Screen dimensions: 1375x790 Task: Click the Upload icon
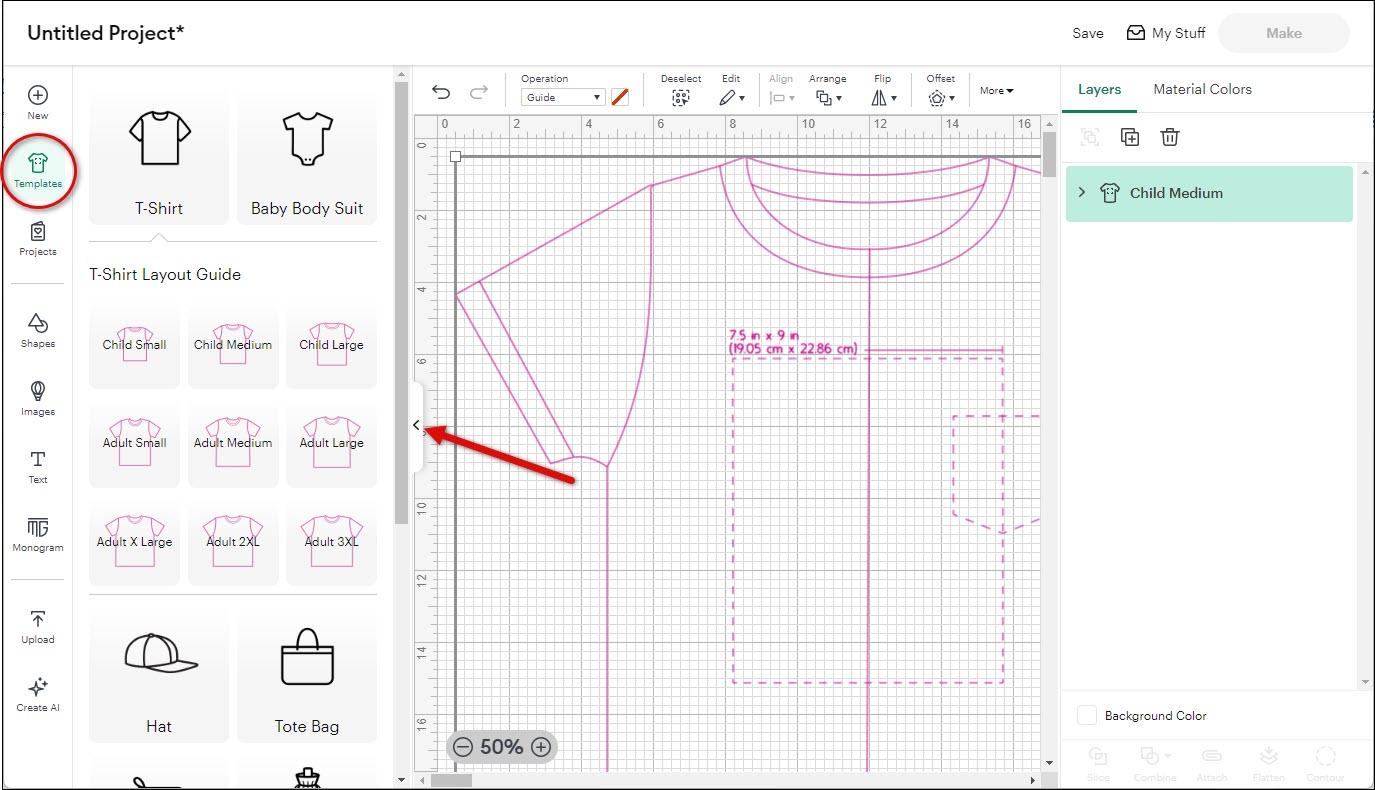37,626
